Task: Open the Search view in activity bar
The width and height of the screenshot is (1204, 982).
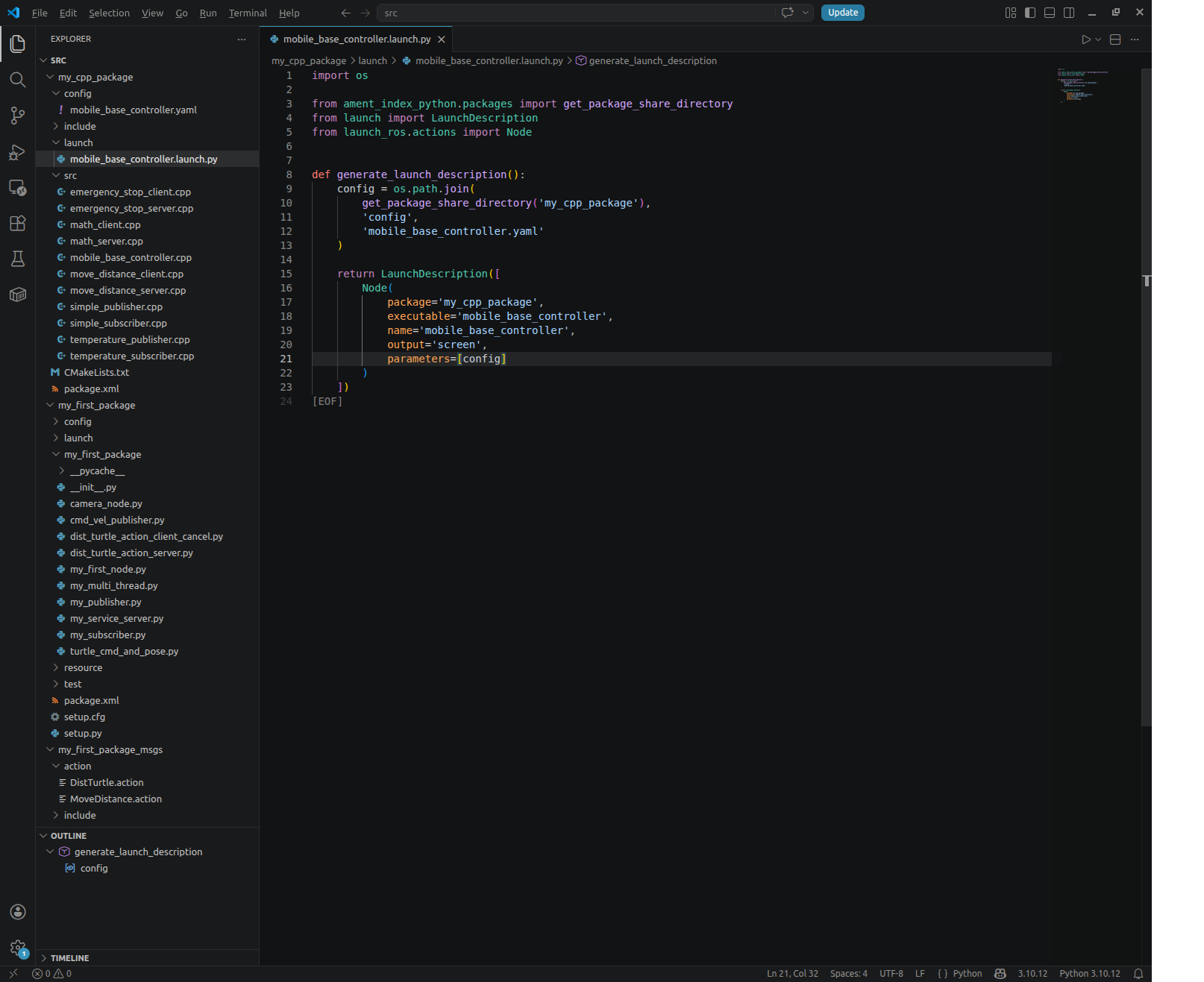Action: [18, 80]
